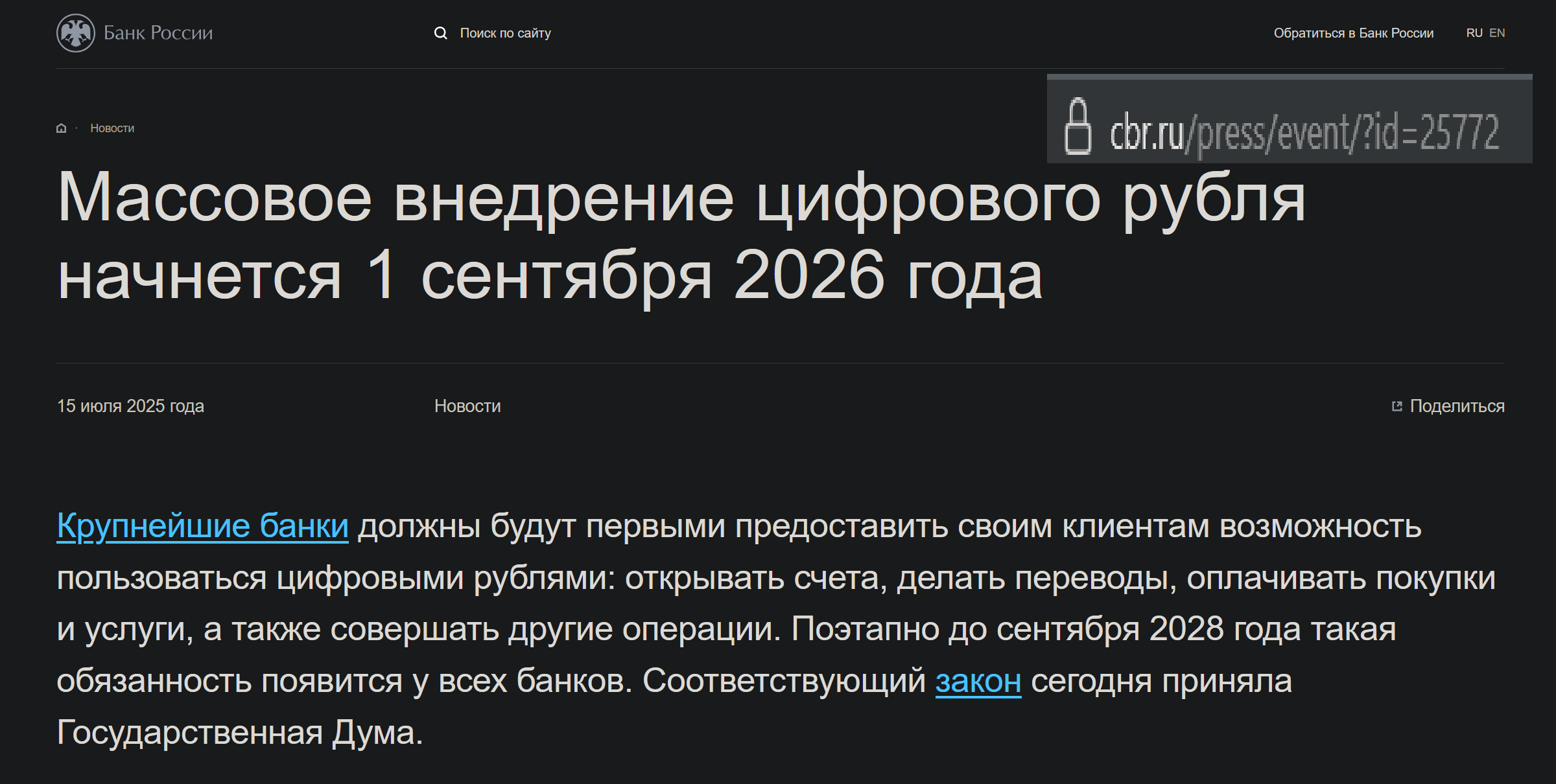The height and width of the screenshot is (784, 1556).
Task: Click the publication date "15 июля 2025 года"
Action: (130, 406)
